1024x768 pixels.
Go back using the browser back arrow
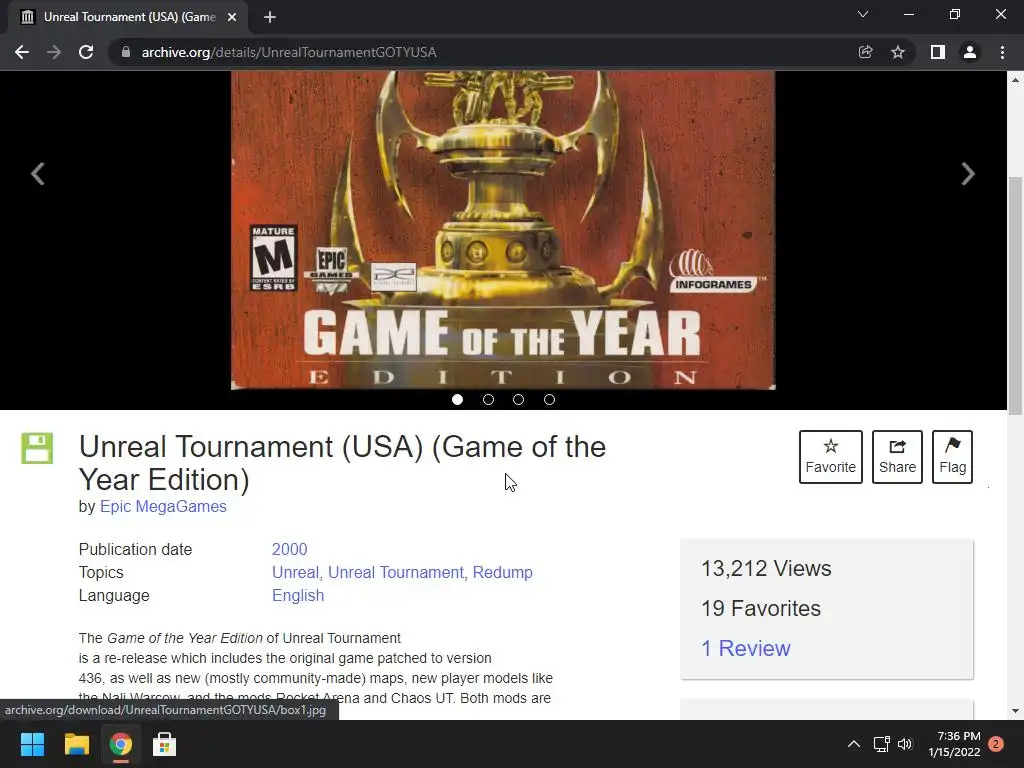(x=22, y=52)
